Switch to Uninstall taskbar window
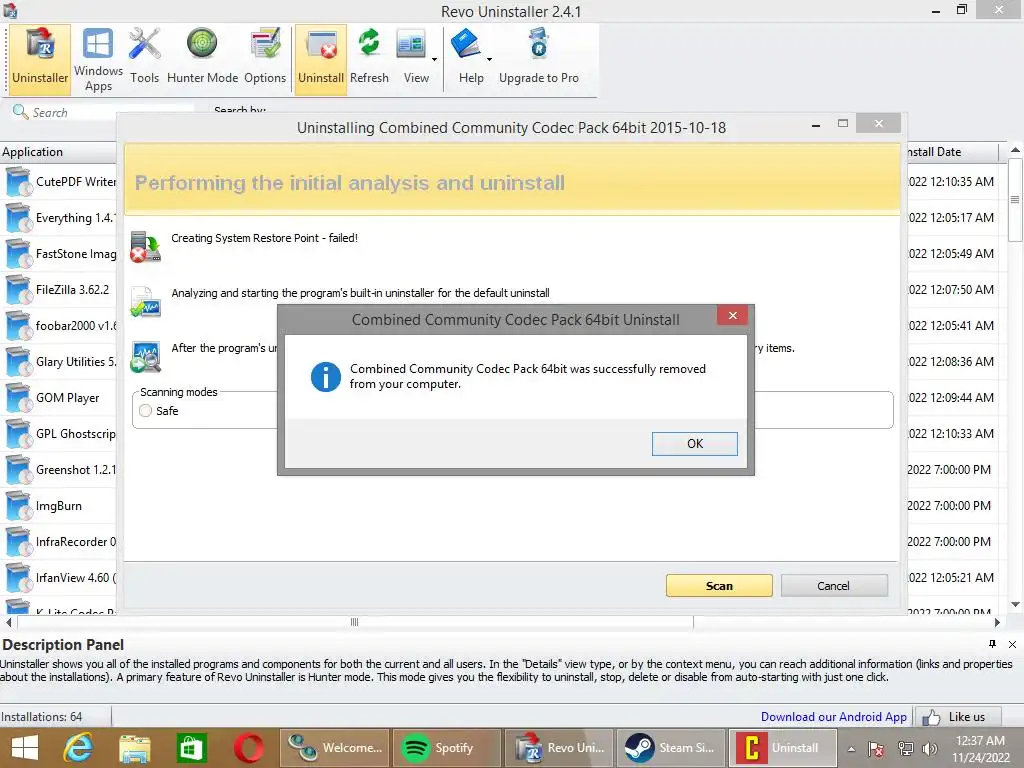 click(783, 748)
